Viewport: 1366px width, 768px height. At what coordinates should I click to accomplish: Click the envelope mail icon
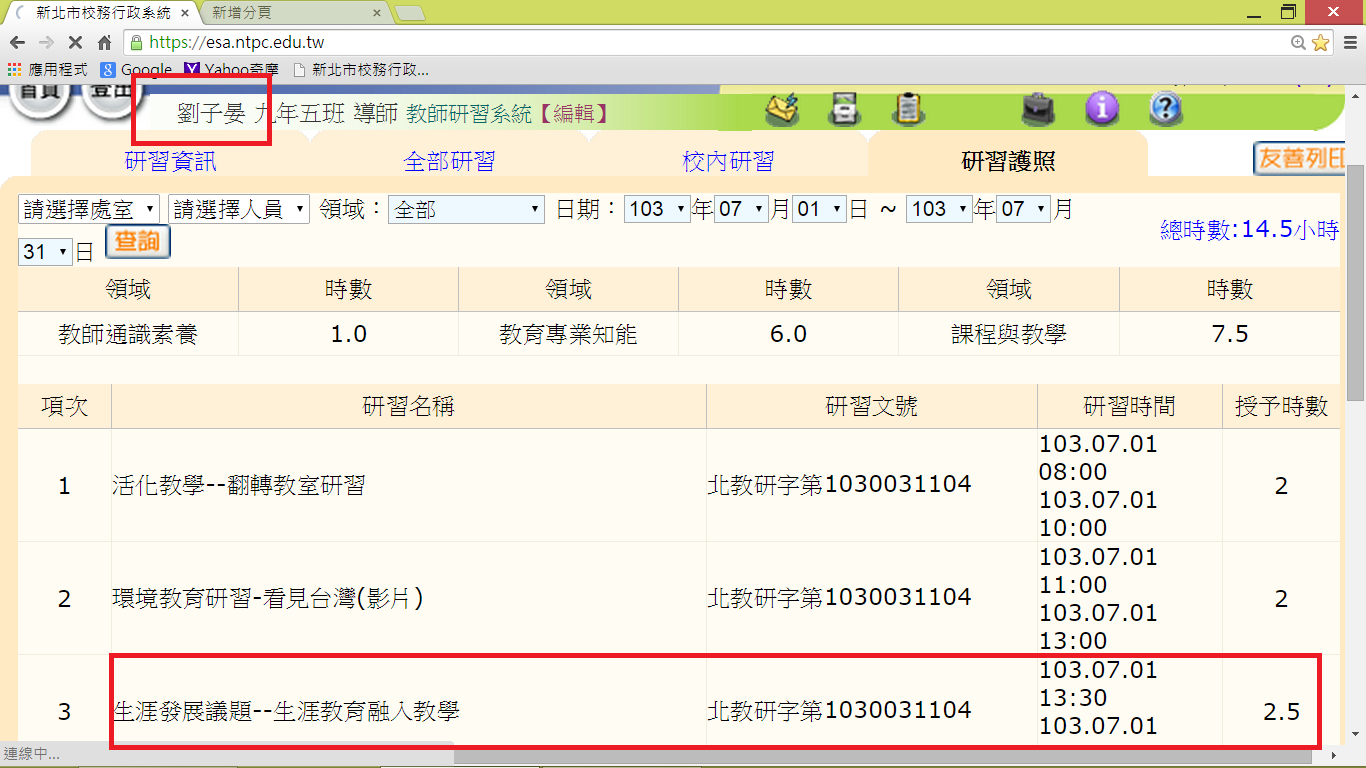coord(782,108)
